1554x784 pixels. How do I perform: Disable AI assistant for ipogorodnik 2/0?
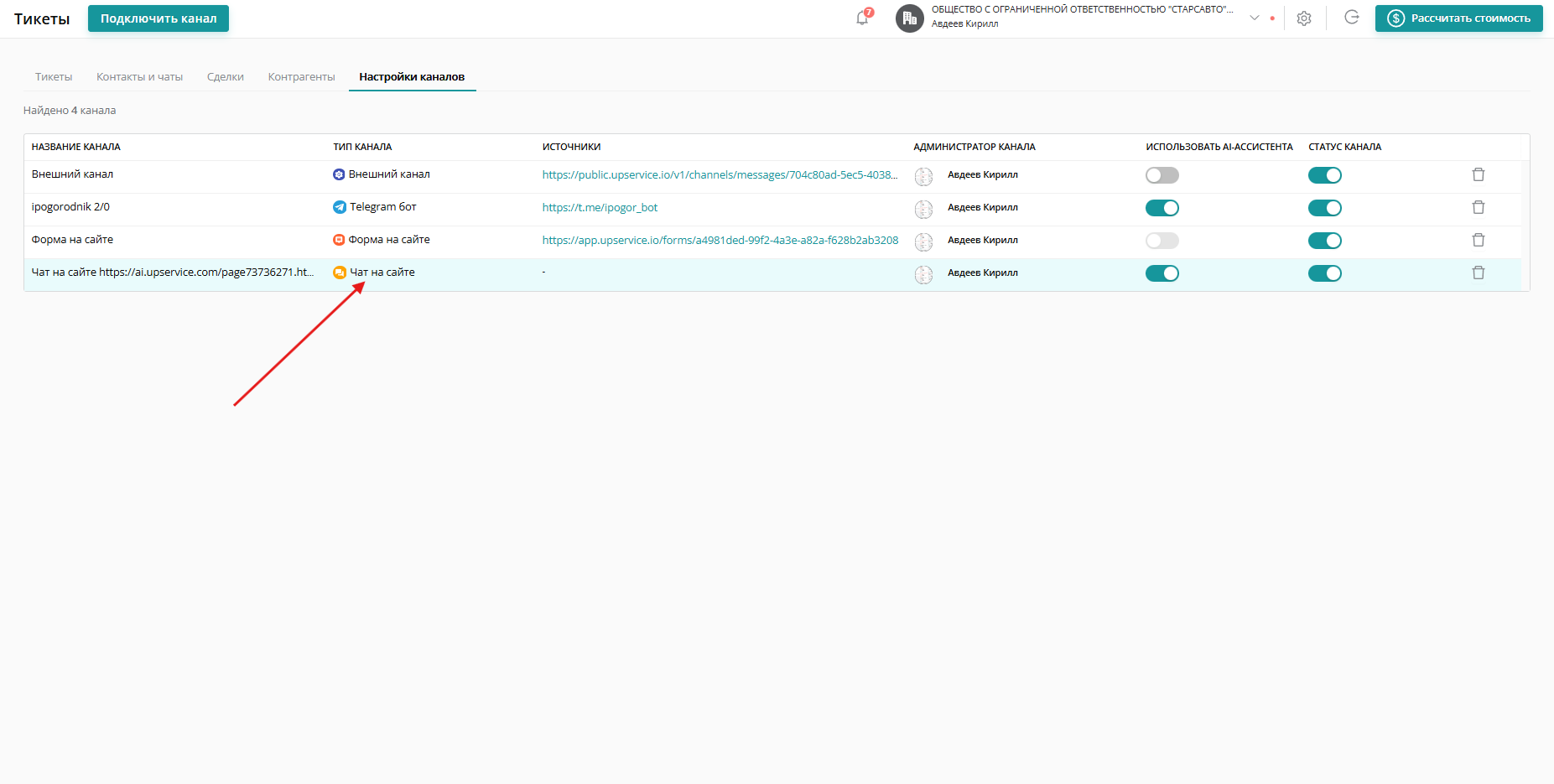point(1162,208)
